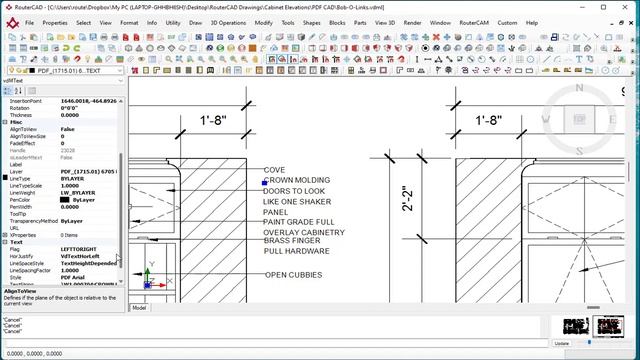Switch to the Model tab
The image size is (640, 360).
pos(139,308)
